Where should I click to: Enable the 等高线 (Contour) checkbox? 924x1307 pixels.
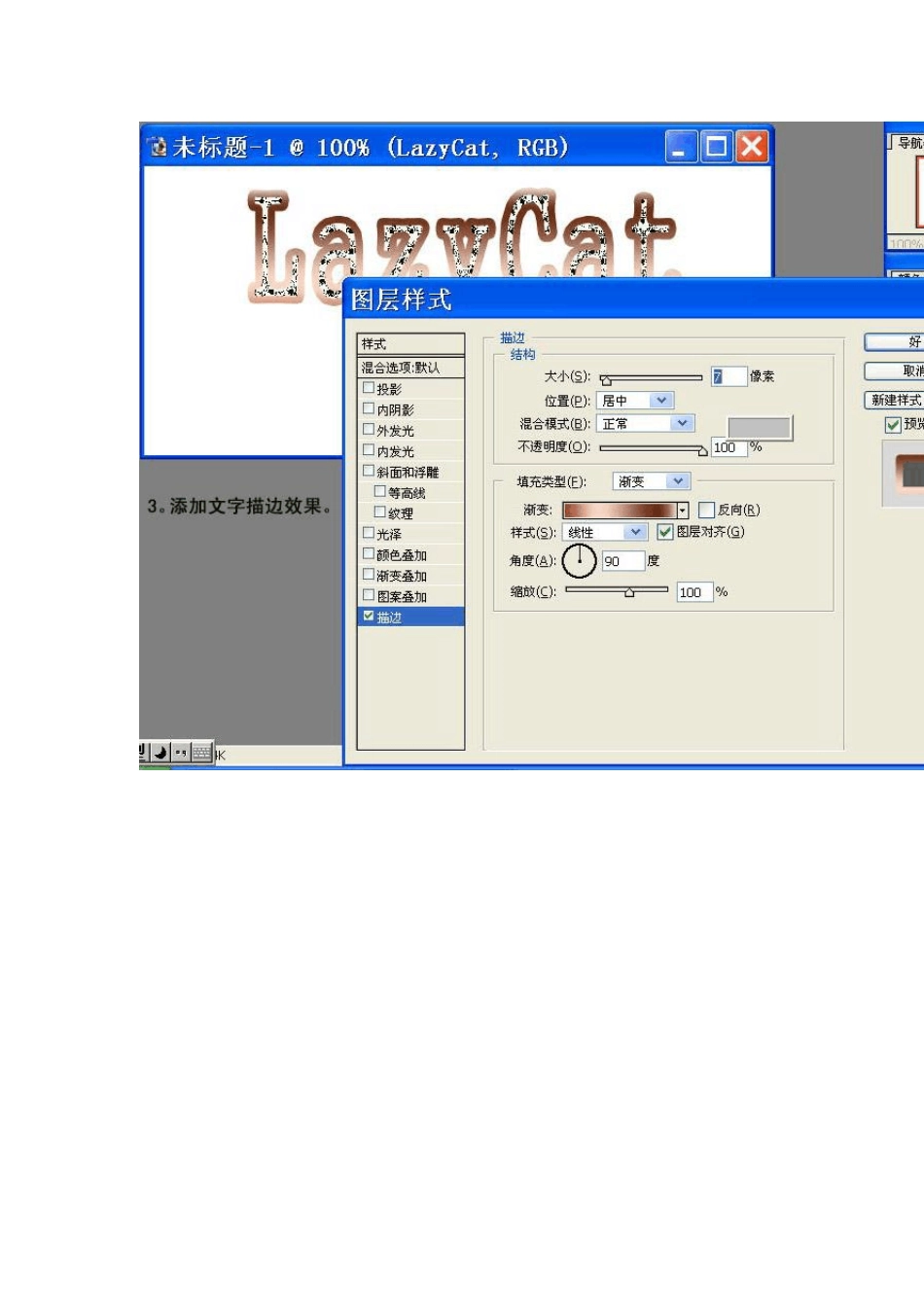click(380, 492)
